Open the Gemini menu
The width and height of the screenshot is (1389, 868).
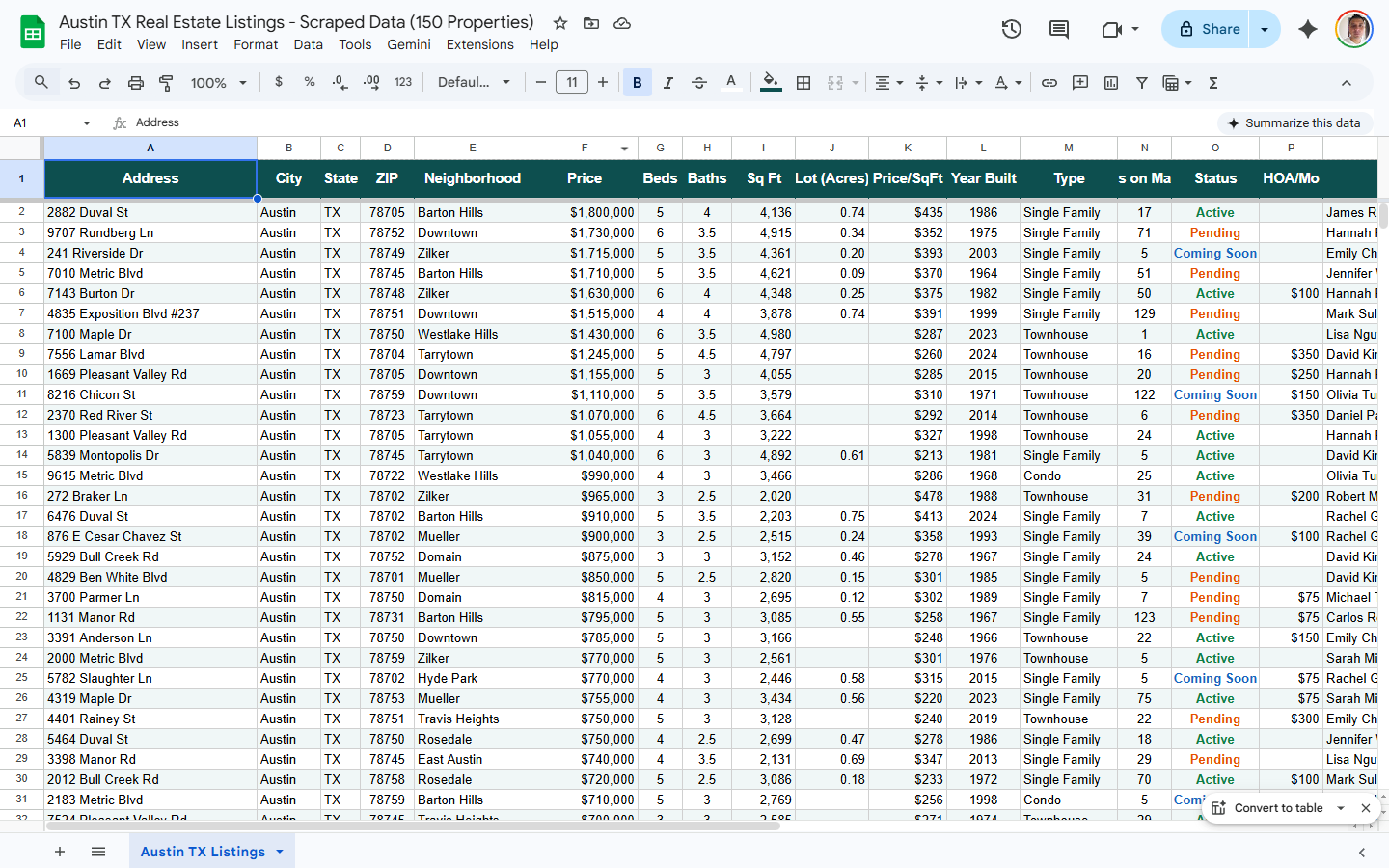[x=409, y=44]
